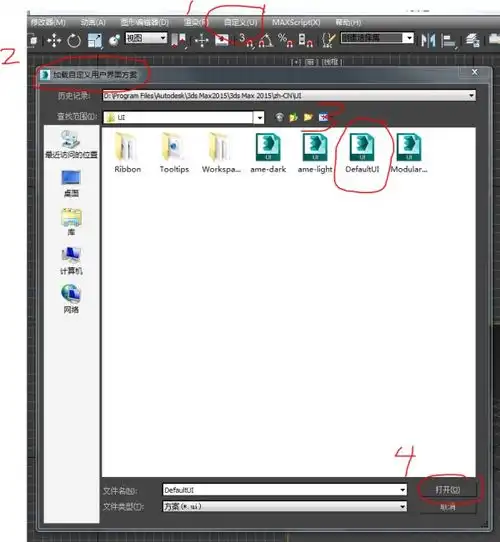Click the Mirror tool icon

(428, 40)
